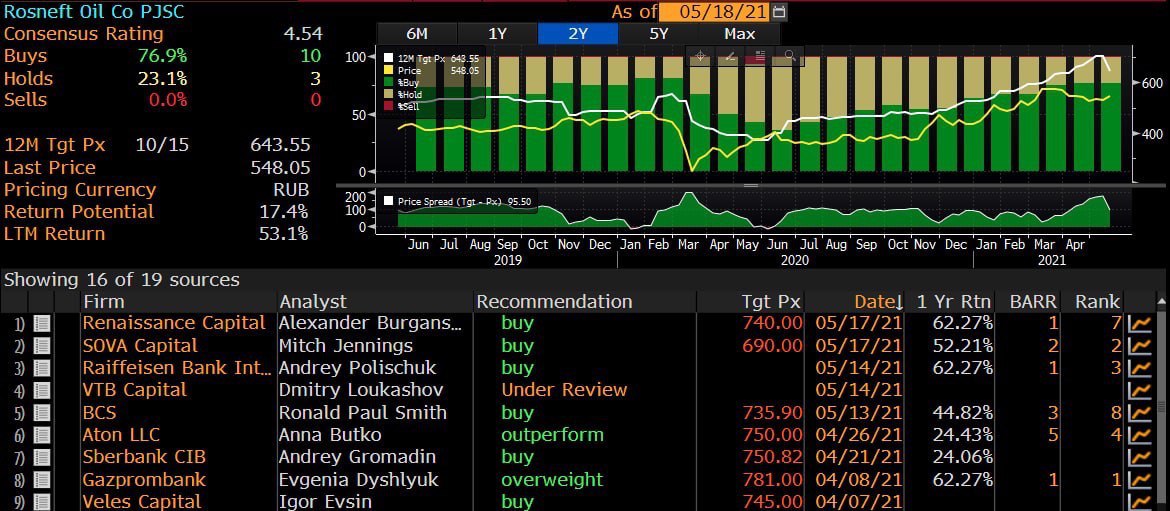Select the 2Y chart range tab
The height and width of the screenshot is (511, 1170).
click(x=578, y=34)
